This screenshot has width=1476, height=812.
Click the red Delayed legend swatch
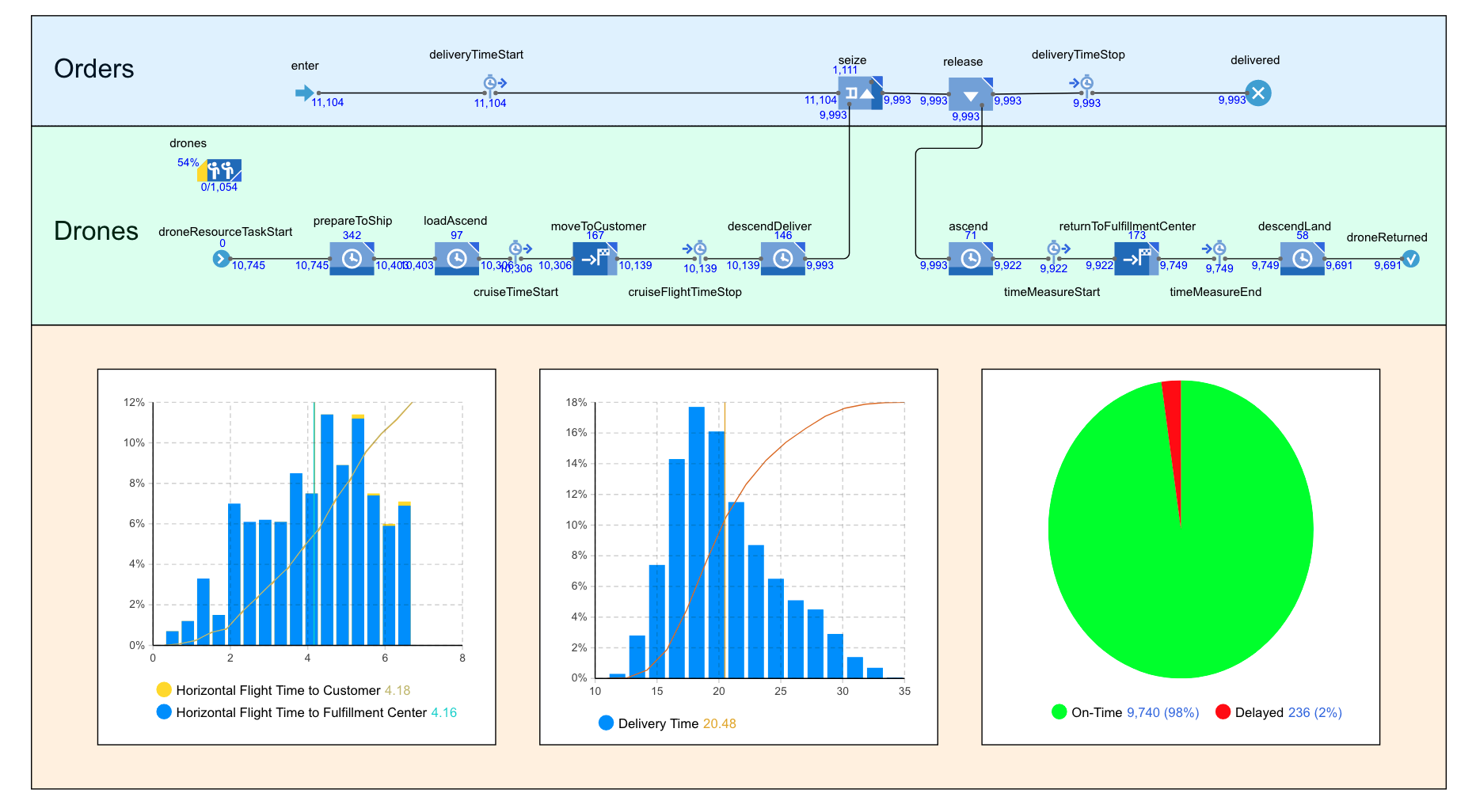pos(1223,712)
